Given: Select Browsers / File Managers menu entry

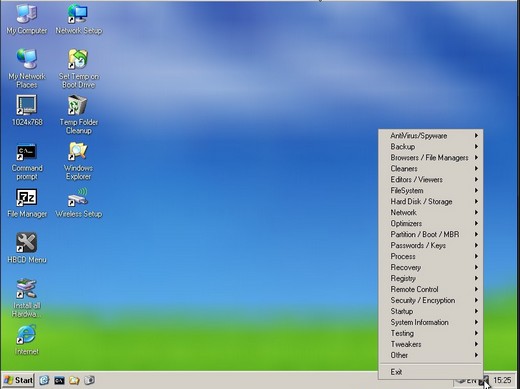Looking at the screenshot, I should (x=431, y=158).
